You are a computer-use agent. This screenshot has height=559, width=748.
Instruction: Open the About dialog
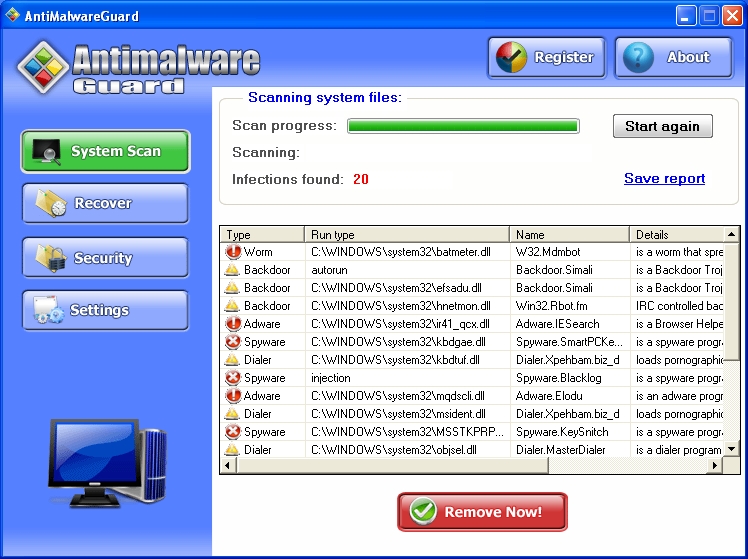pyautogui.click(x=674, y=57)
